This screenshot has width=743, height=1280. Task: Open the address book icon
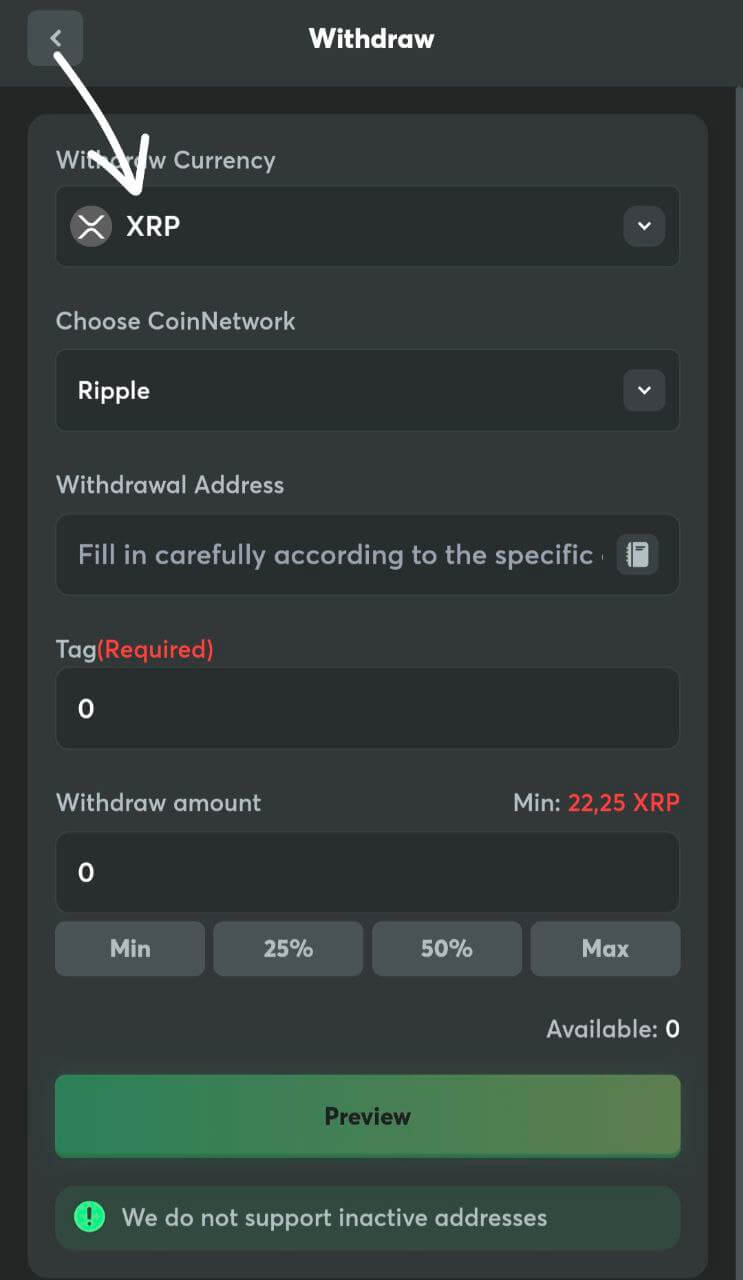(638, 554)
